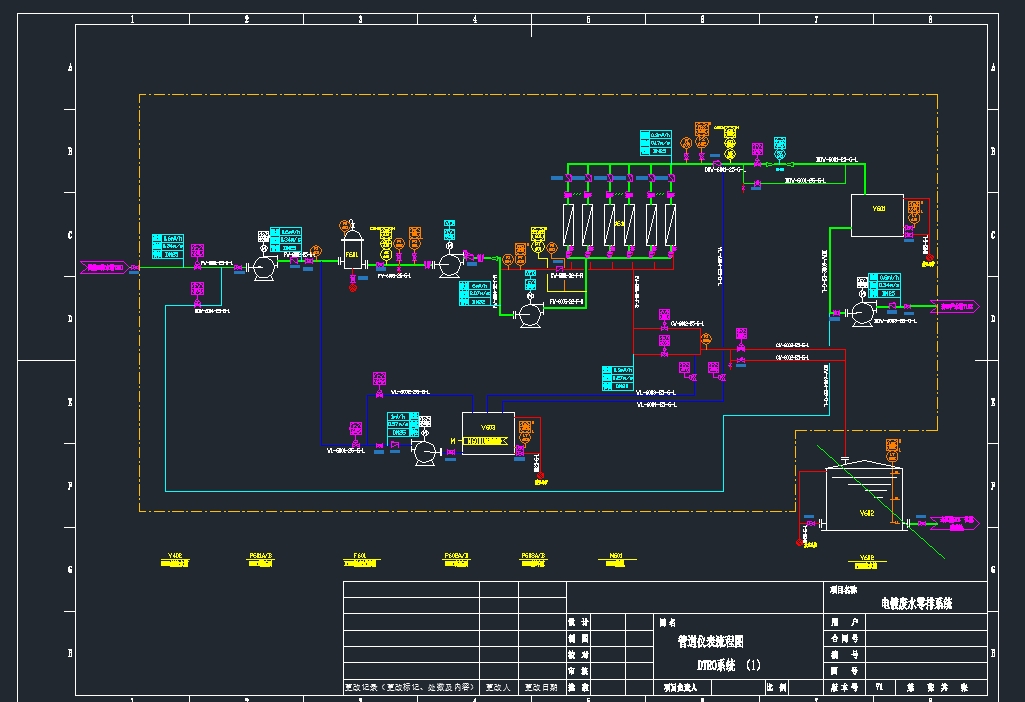1025x702 pixels.
Task: Click the 更改日期 column header in revision table
Action: (x=541, y=687)
